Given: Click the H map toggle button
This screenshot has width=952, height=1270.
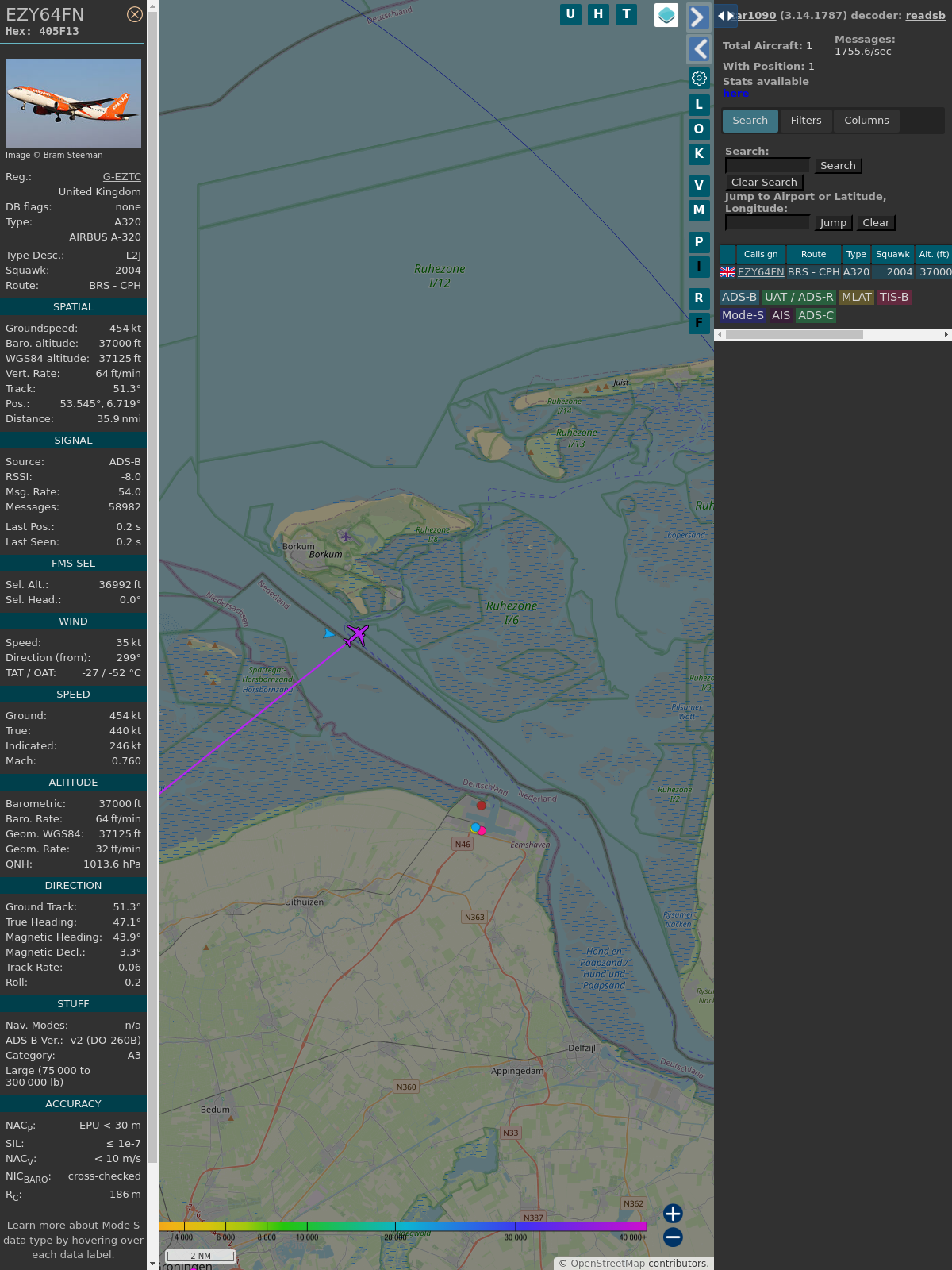Looking at the screenshot, I should (x=598, y=14).
